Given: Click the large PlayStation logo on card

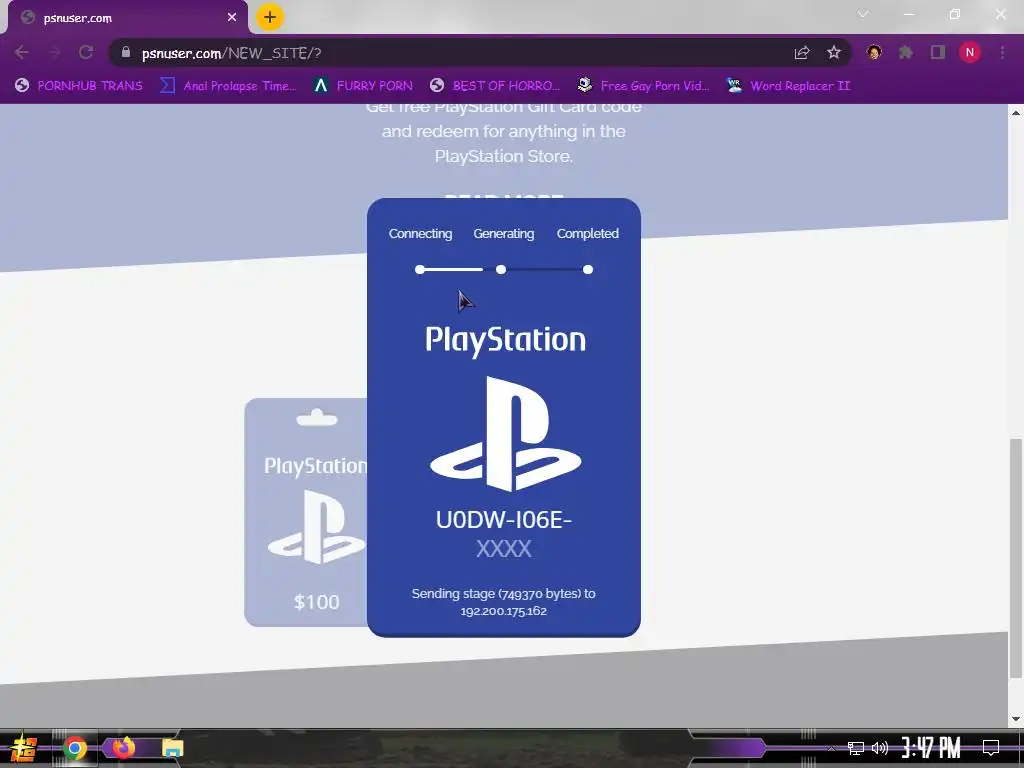Looking at the screenshot, I should point(505,434).
